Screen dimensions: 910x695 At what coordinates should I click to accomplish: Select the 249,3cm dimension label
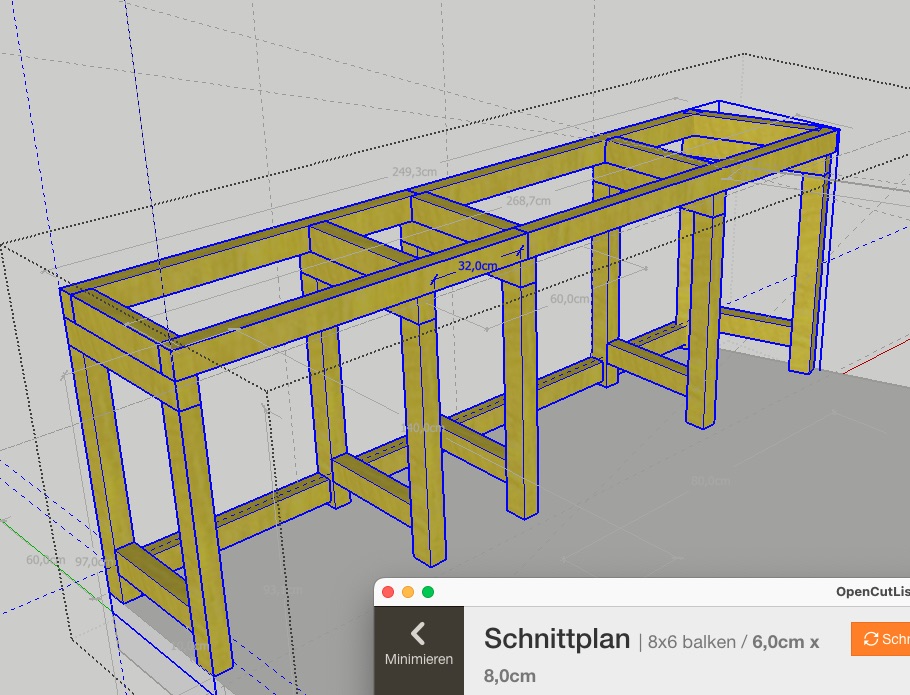click(413, 172)
